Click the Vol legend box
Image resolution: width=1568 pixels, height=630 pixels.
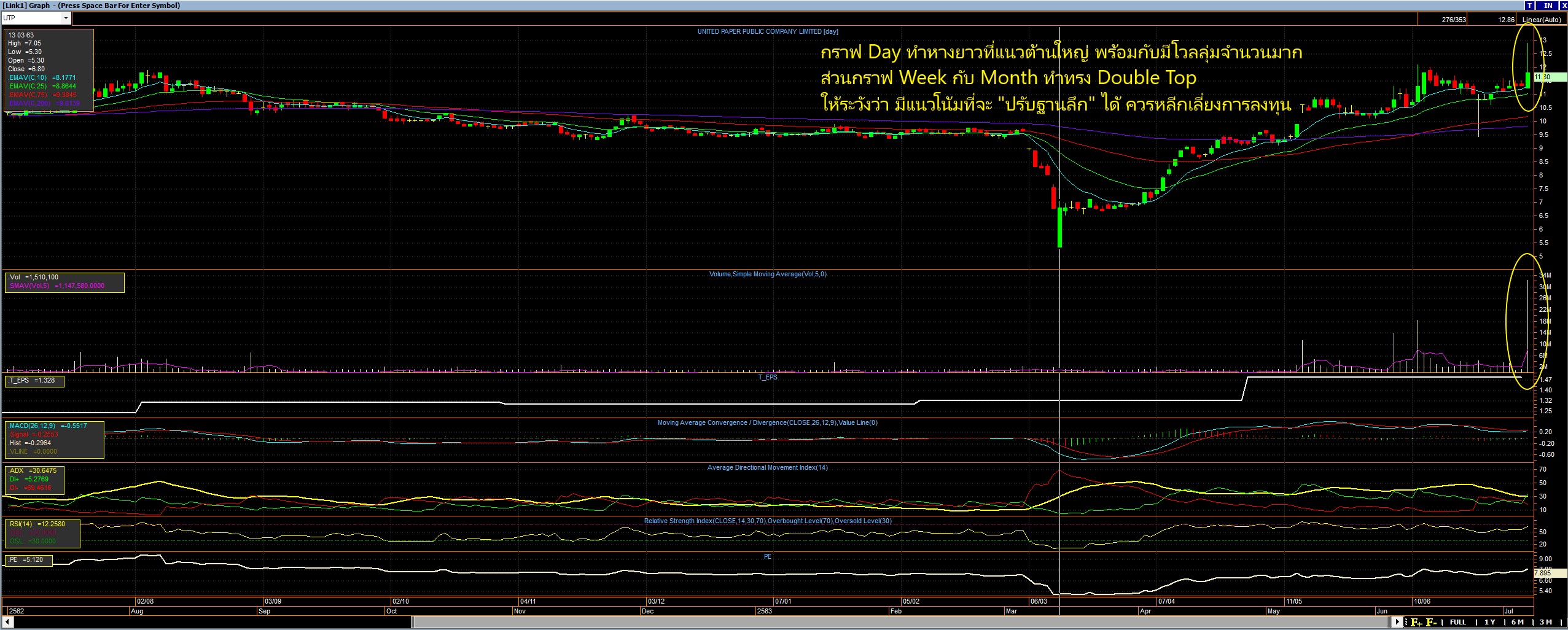64,282
